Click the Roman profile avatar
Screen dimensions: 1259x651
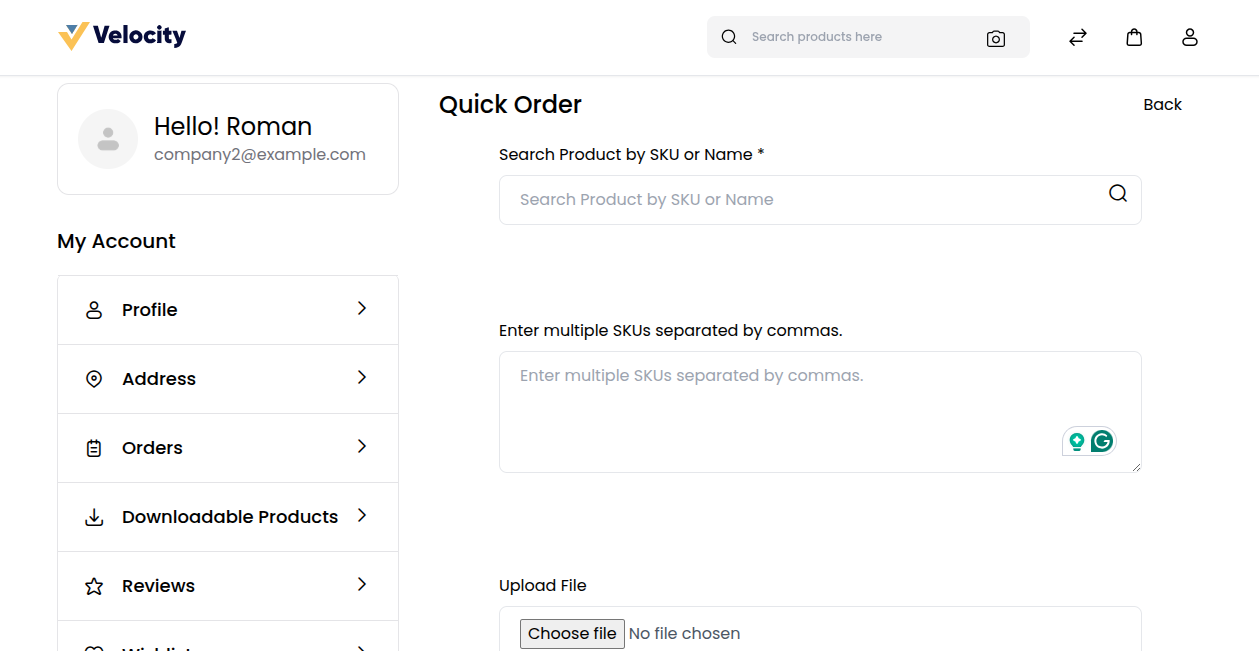(108, 139)
